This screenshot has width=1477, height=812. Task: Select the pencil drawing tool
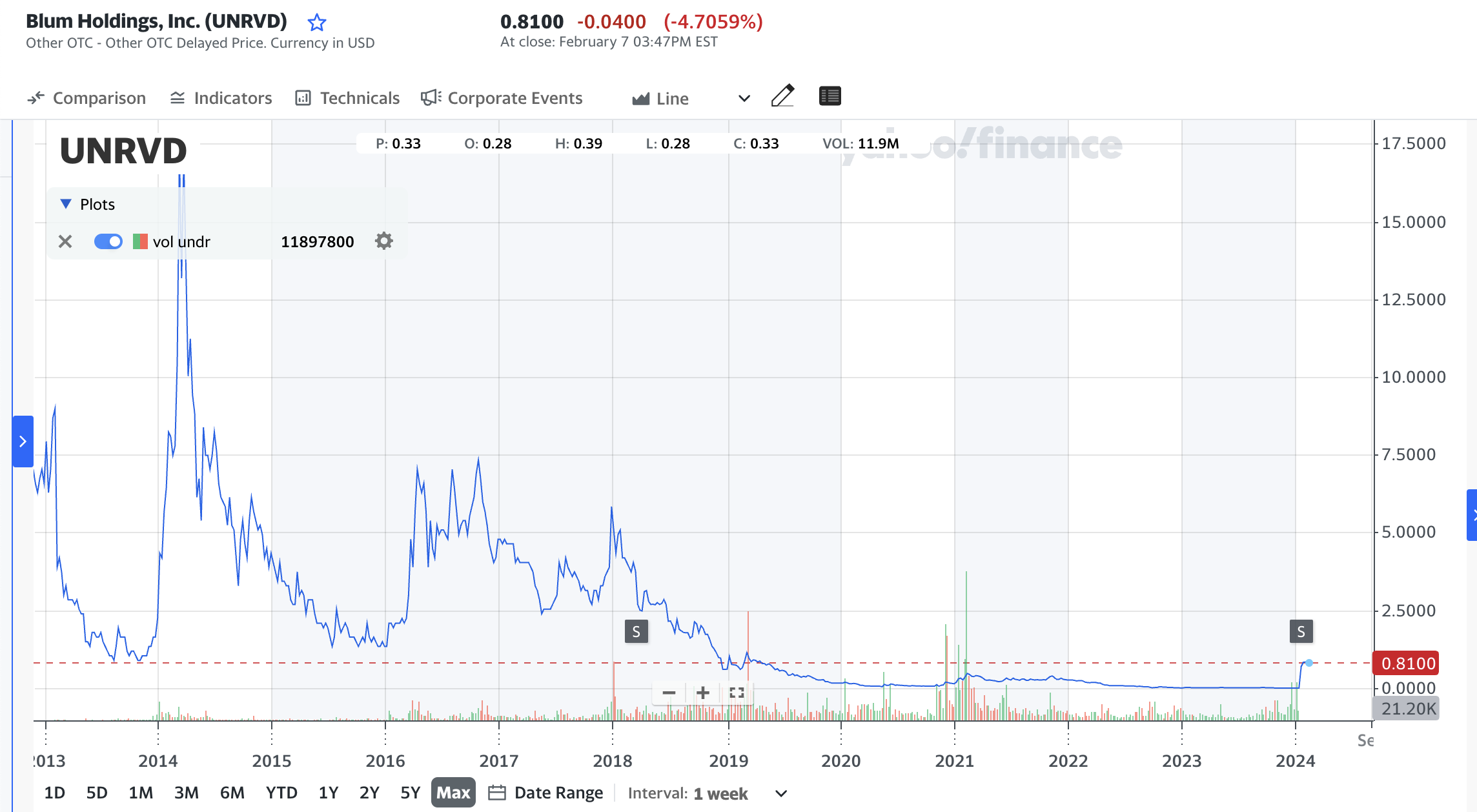(782, 96)
